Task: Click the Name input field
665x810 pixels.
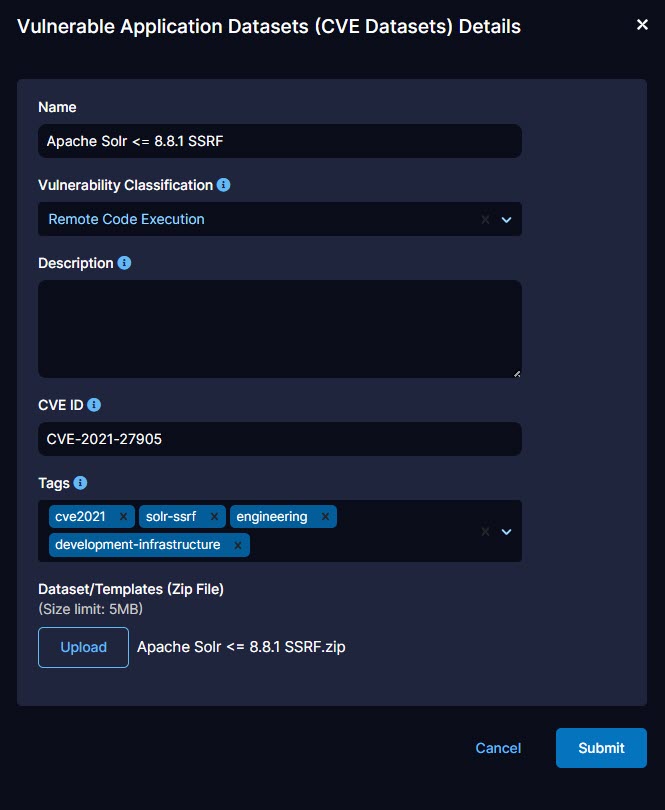Action: click(x=279, y=141)
